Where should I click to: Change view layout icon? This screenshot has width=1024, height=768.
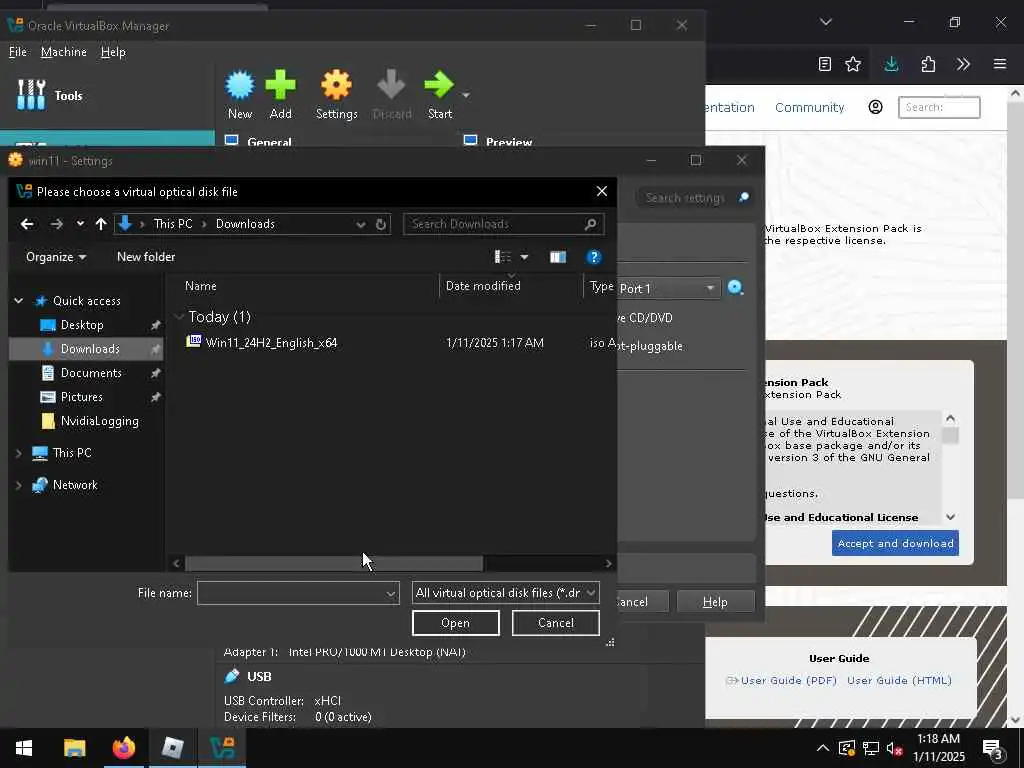click(503, 257)
